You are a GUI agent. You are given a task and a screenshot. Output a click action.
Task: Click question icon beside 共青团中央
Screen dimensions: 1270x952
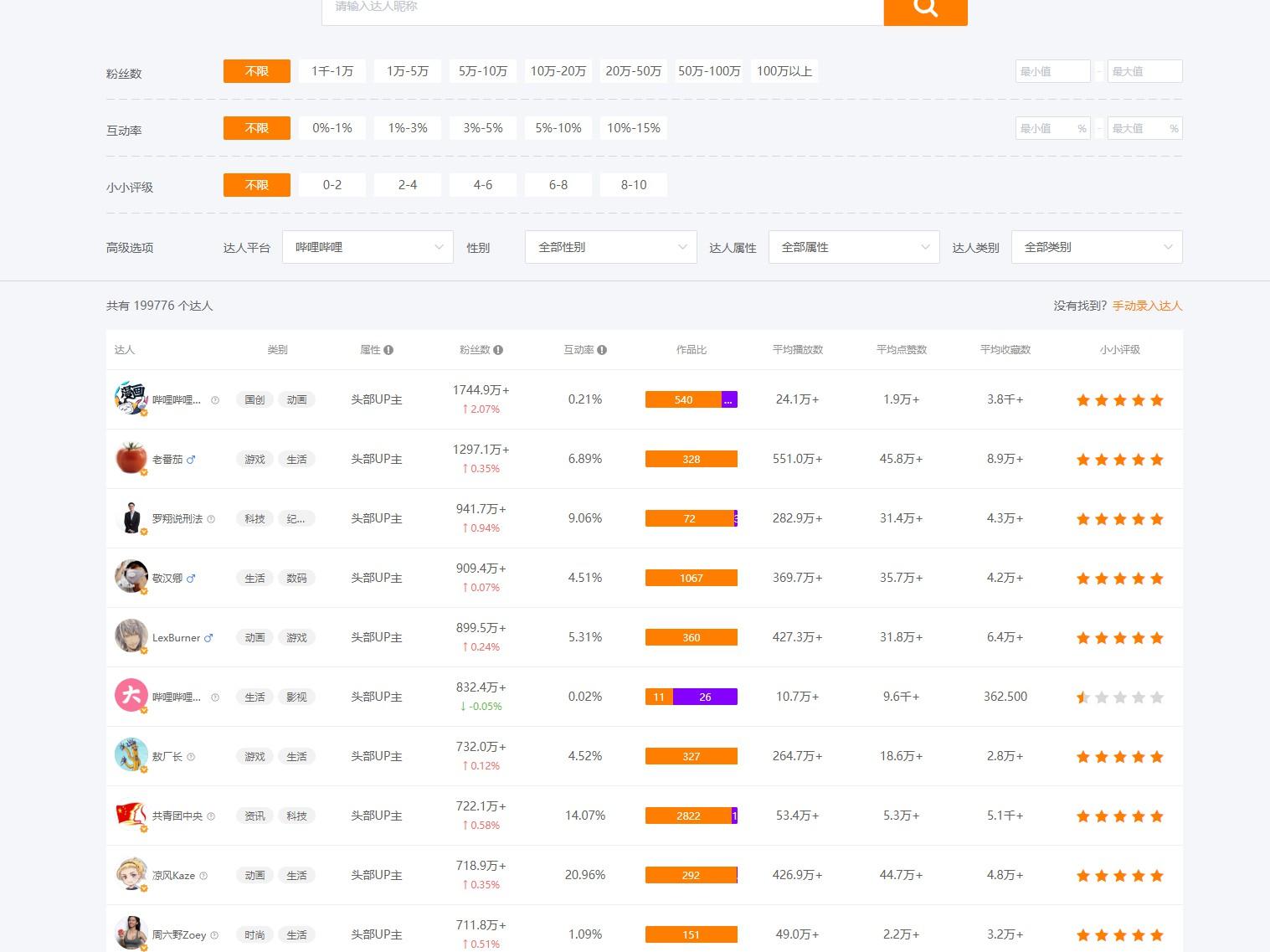[211, 816]
